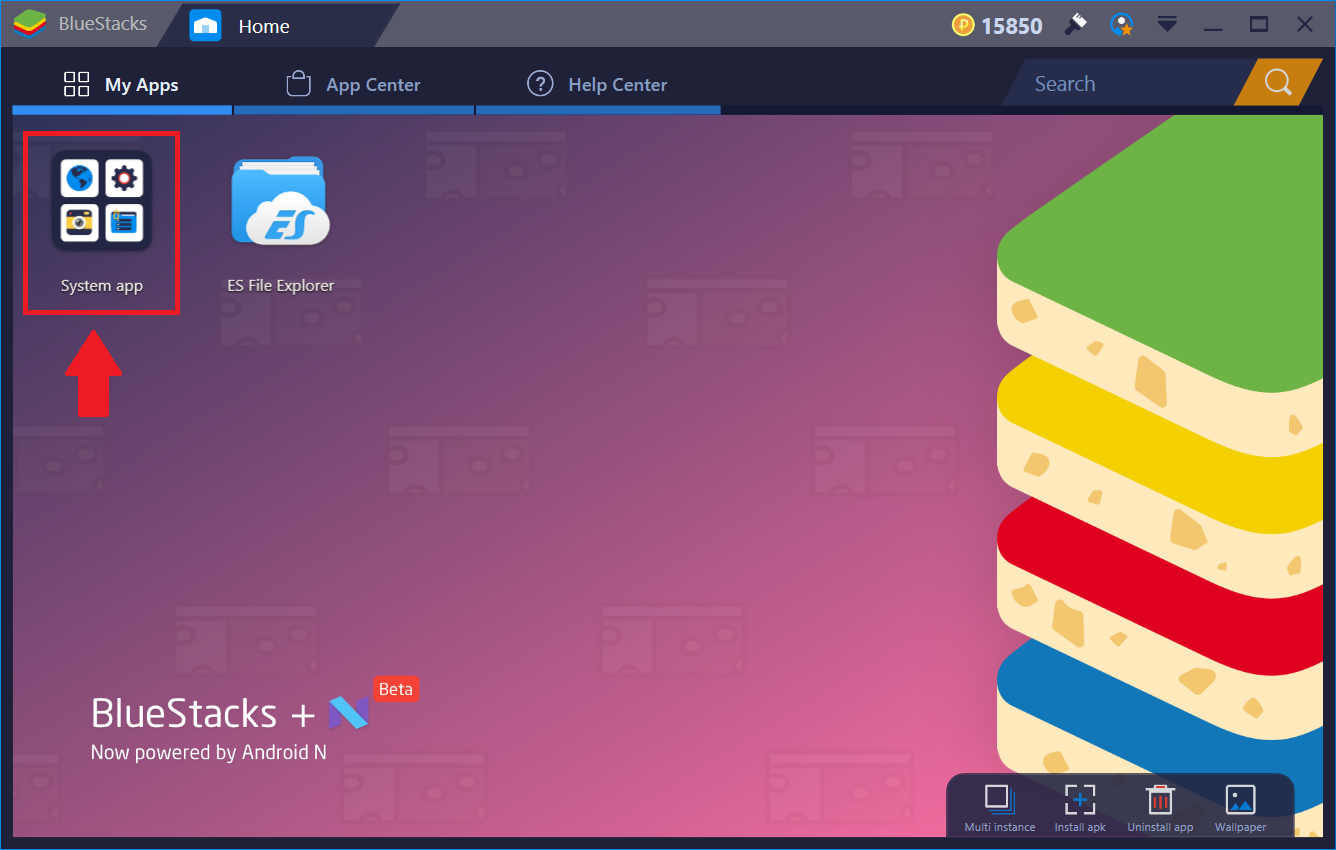Click the Beta badge

pos(396,689)
